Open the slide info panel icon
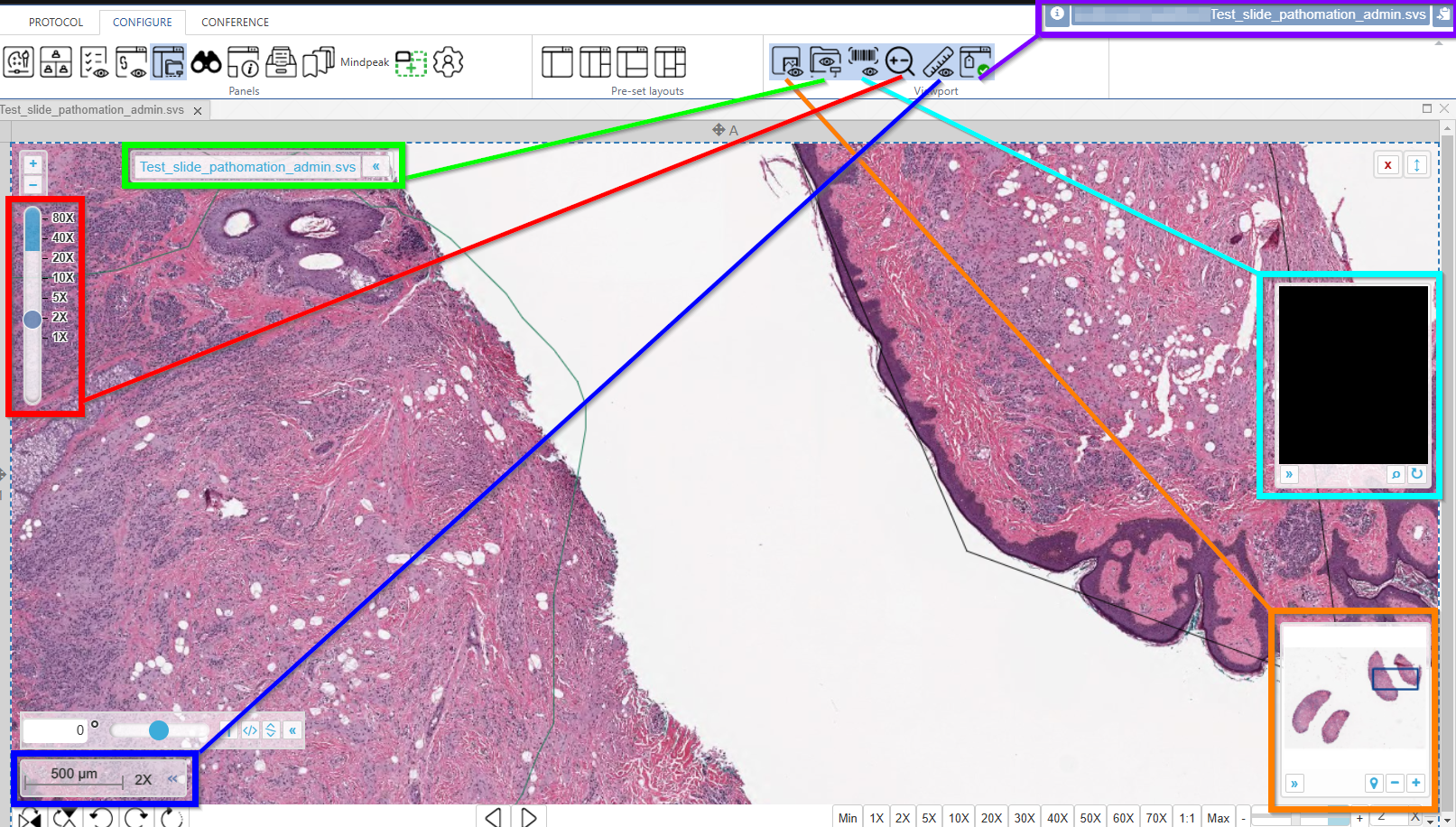 click(x=244, y=62)
